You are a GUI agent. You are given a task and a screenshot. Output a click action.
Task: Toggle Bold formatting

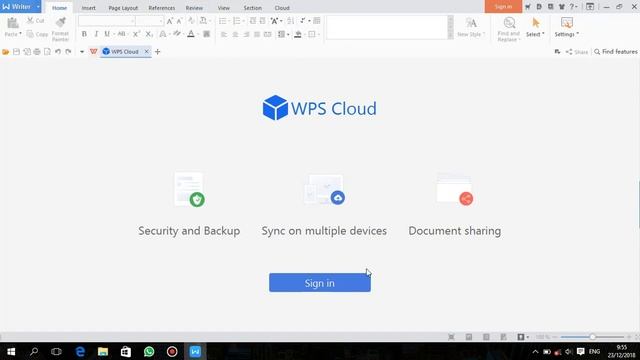84,34
